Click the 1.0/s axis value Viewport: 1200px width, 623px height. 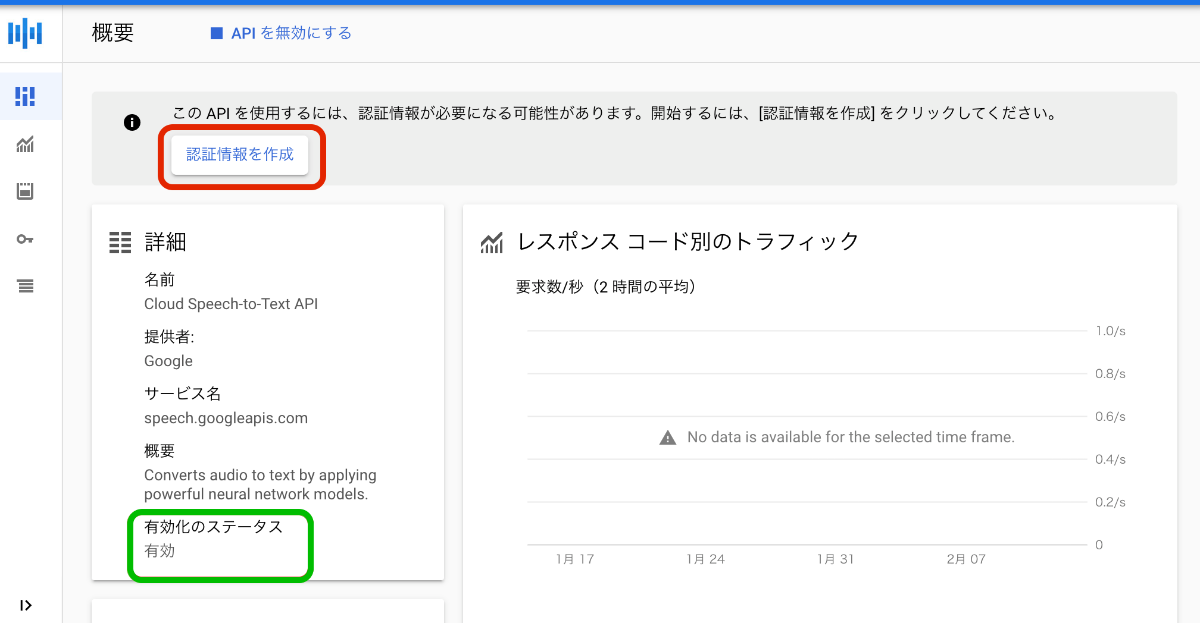click(1110, 330)
